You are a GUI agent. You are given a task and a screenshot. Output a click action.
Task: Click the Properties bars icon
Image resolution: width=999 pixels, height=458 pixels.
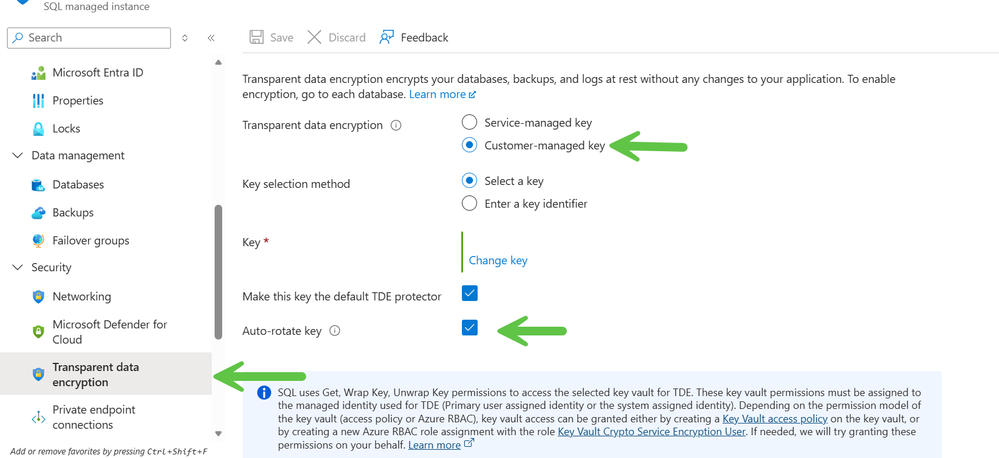[x=38, y=101]
